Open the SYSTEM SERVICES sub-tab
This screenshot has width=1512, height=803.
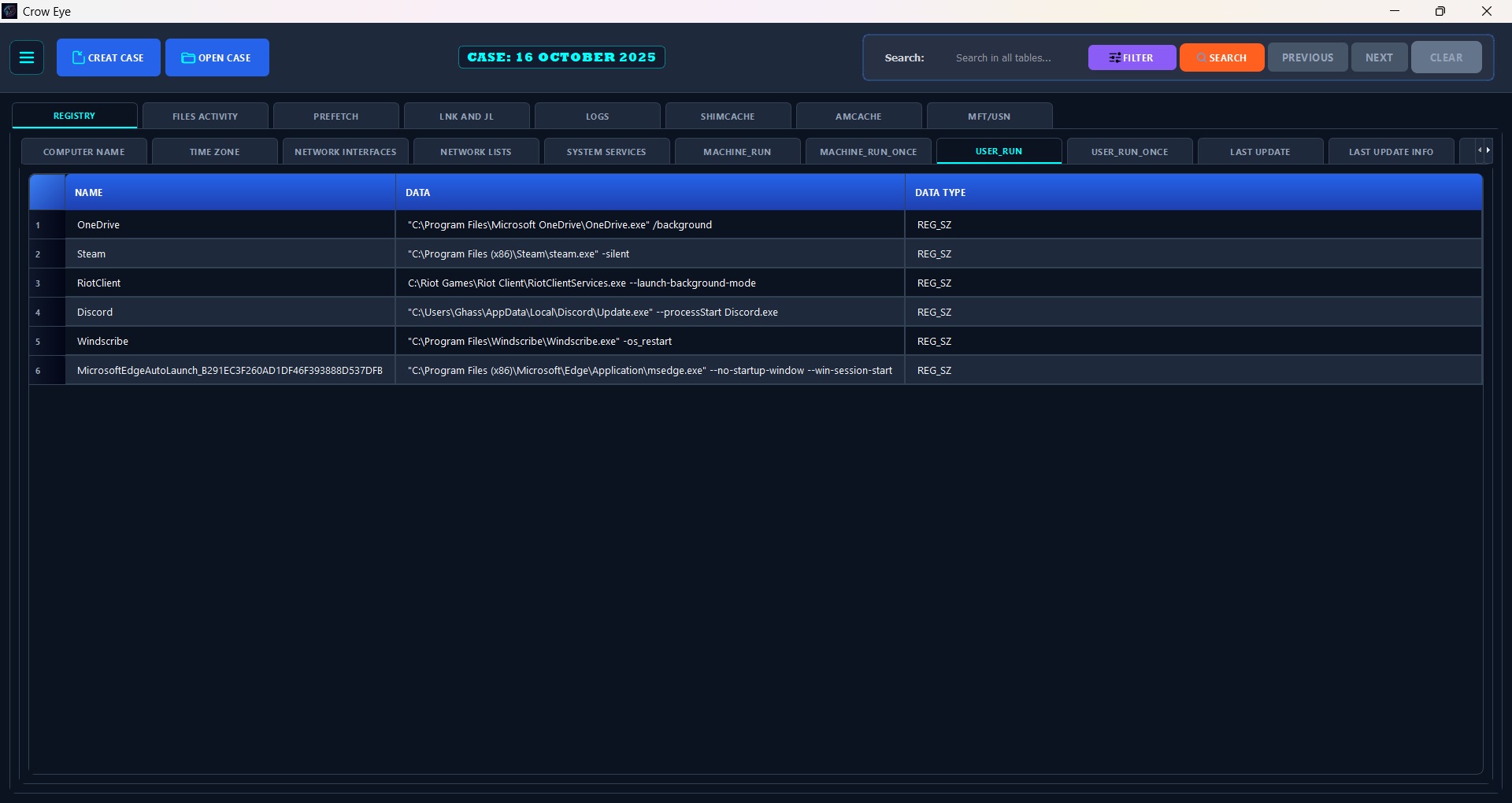tap(607, 151)
